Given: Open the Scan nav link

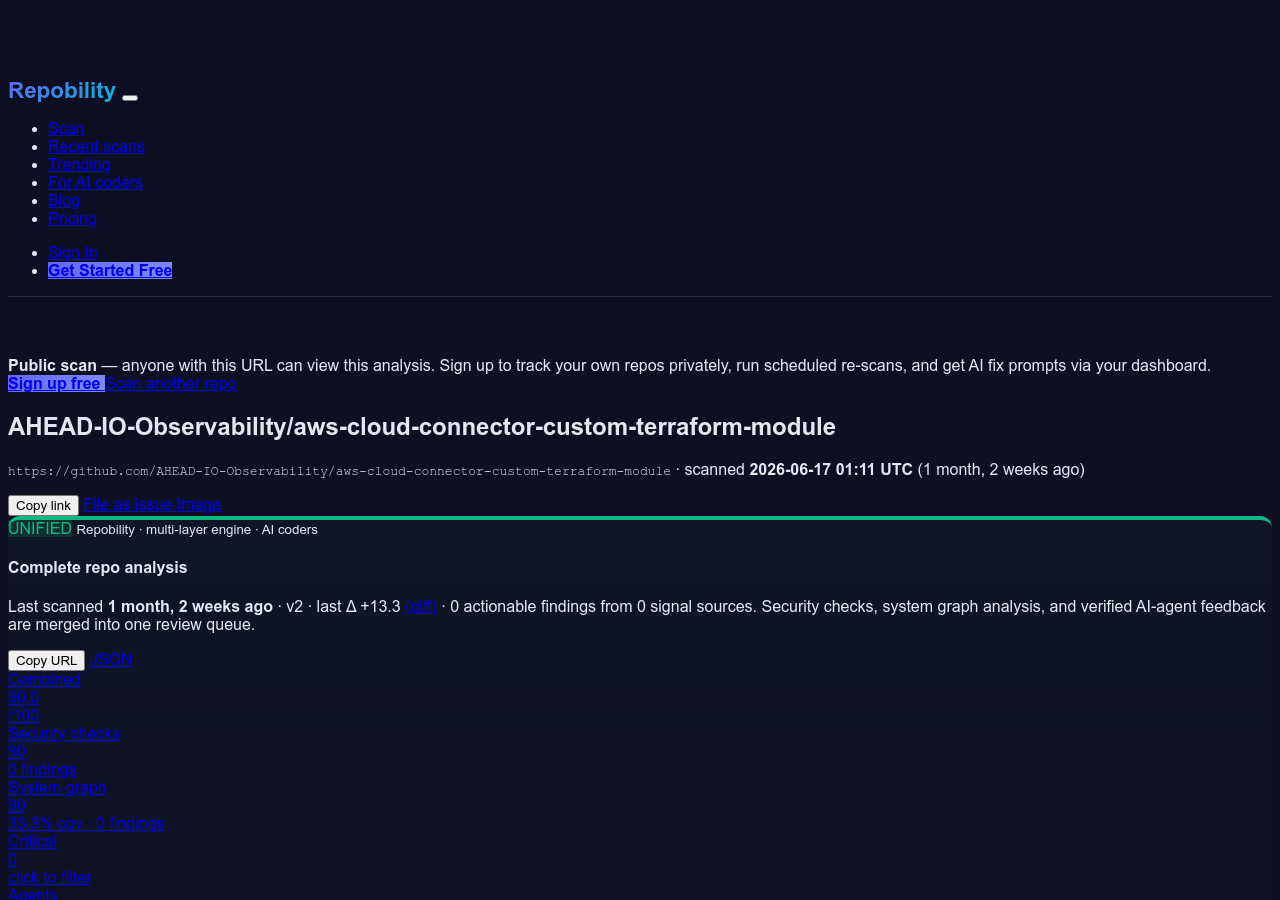Looking at the screenshot, I should (x=66, y=128).
